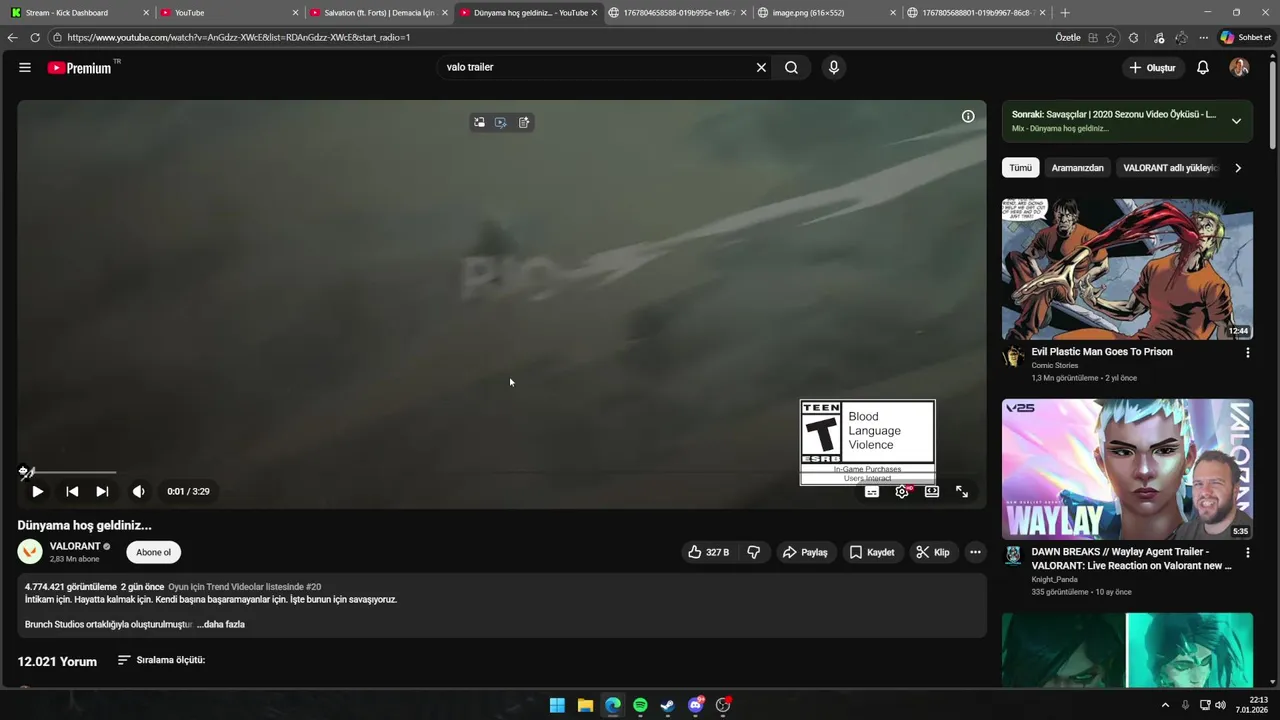Toggle subtitles with the captions button
This screenshot has height=720, width=1280.
pyautogui.click(x=872, y=491)
